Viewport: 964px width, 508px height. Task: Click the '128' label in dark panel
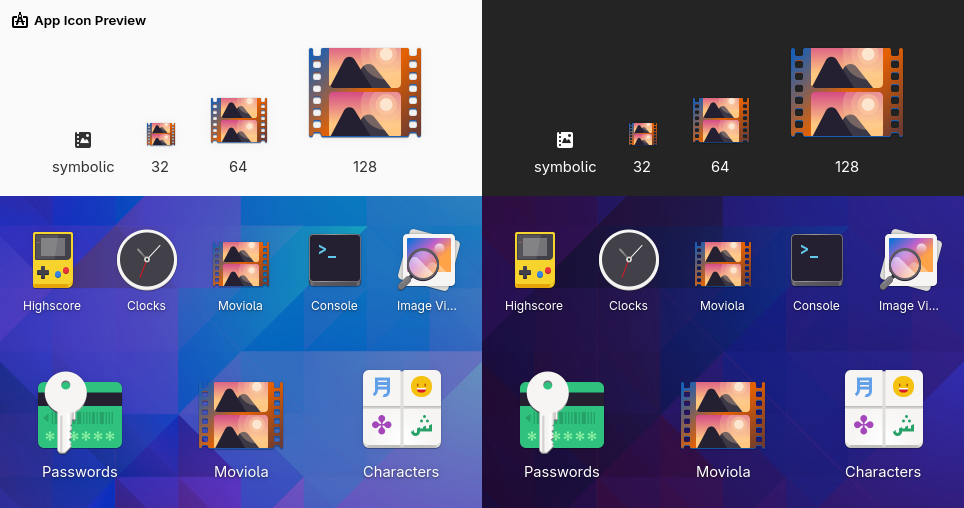pos(847,167)
